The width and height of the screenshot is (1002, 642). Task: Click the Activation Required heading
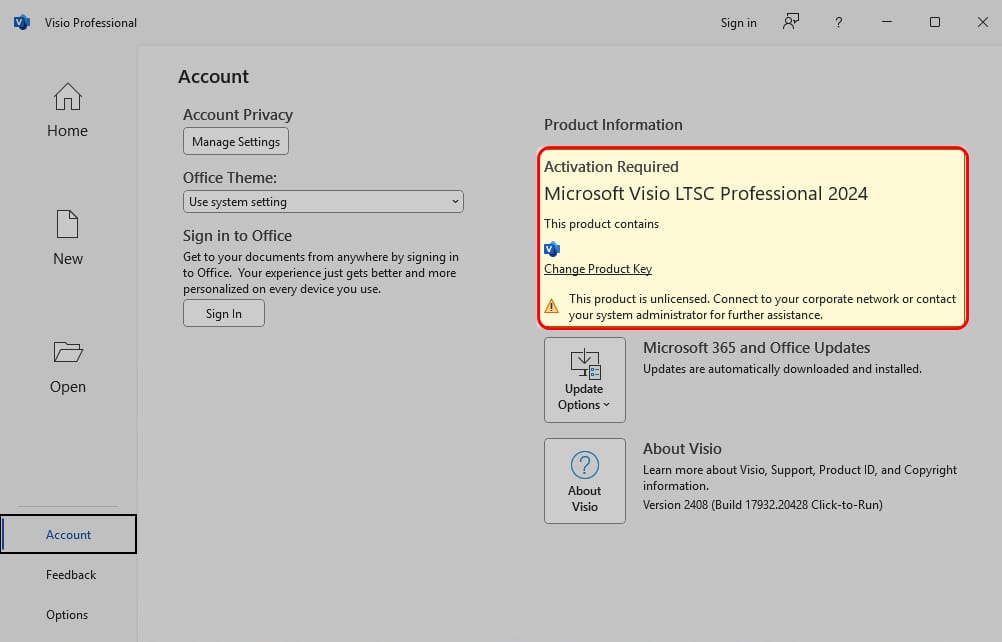[612, 167]
